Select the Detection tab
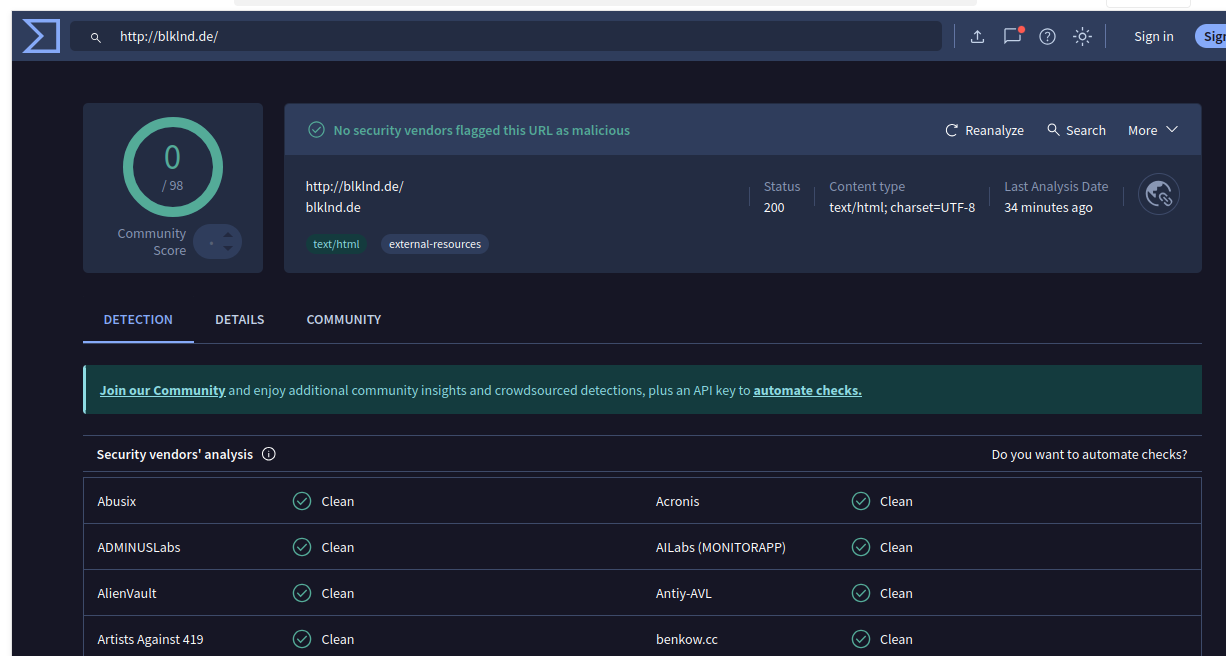 [x=138, y=320]
